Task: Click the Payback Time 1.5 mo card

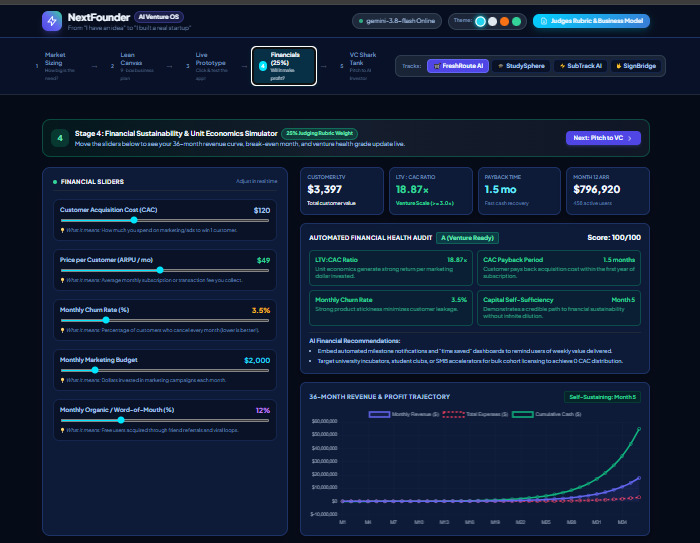Action: (519, 191)
